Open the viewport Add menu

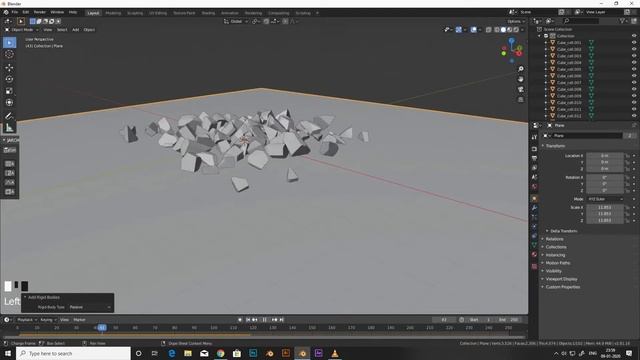point(76,30)
